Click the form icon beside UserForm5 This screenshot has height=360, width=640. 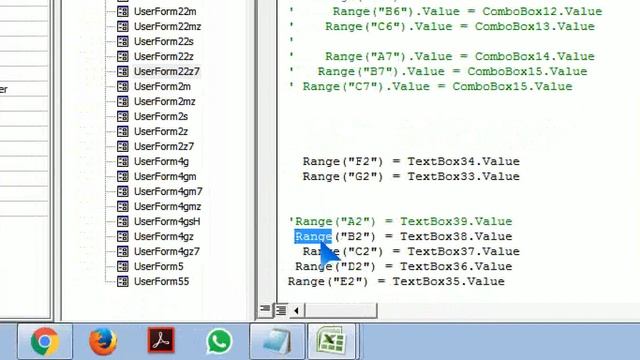tap(123, 266)
